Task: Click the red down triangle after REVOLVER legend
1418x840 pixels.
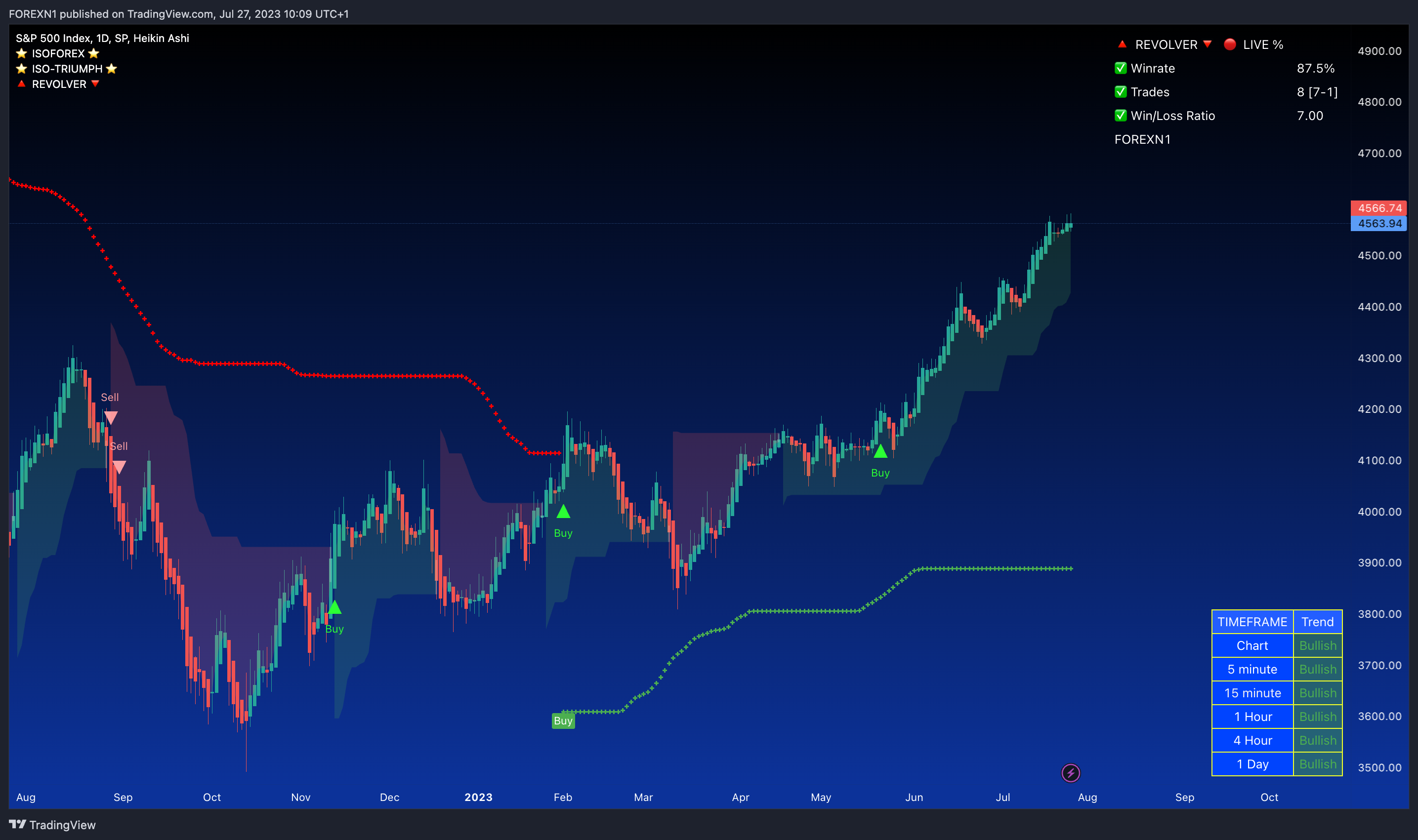Action: click(x=95, y=84)
